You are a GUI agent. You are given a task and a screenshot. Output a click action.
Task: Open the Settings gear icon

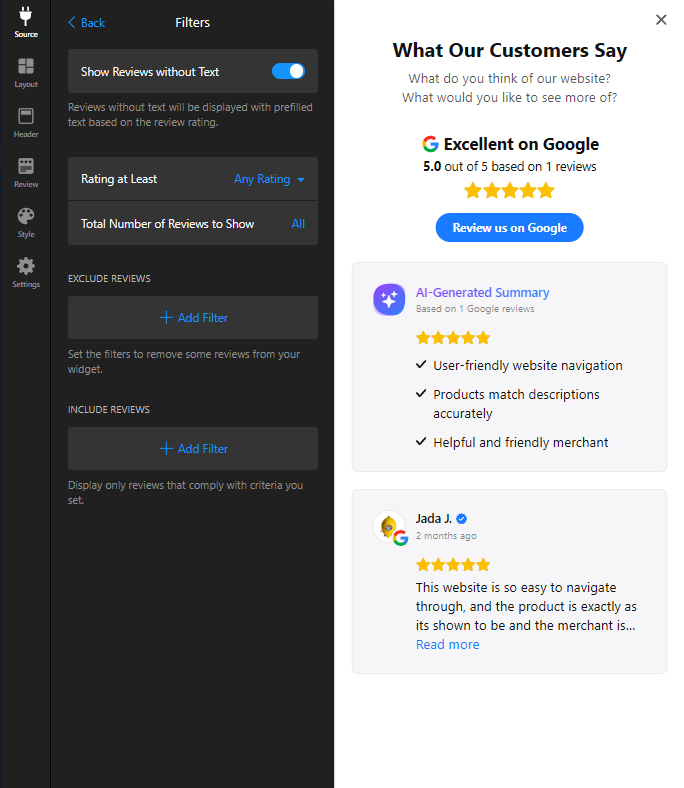(x=26, y=266)
